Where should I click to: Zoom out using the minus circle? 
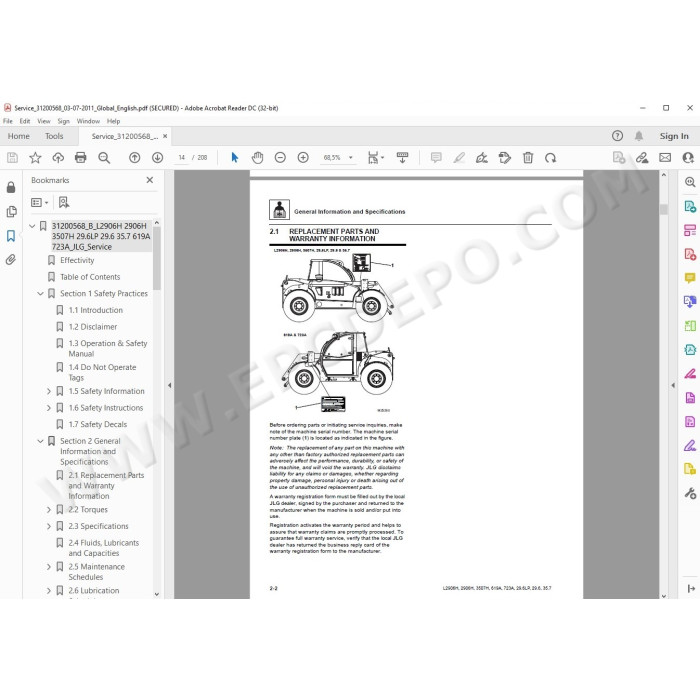click(x=280, y=158)
